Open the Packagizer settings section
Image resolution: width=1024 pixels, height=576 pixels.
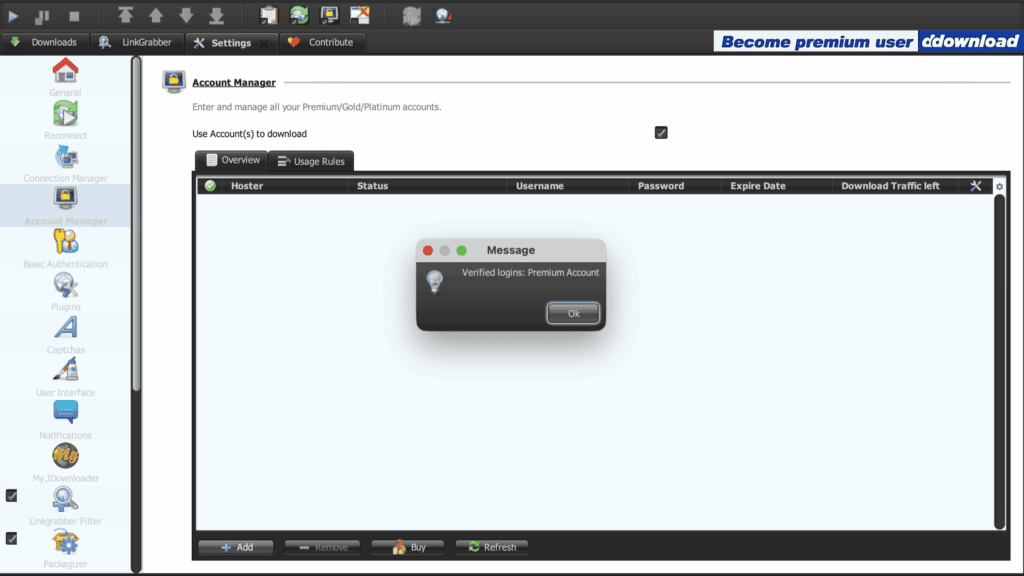point(65,549)
